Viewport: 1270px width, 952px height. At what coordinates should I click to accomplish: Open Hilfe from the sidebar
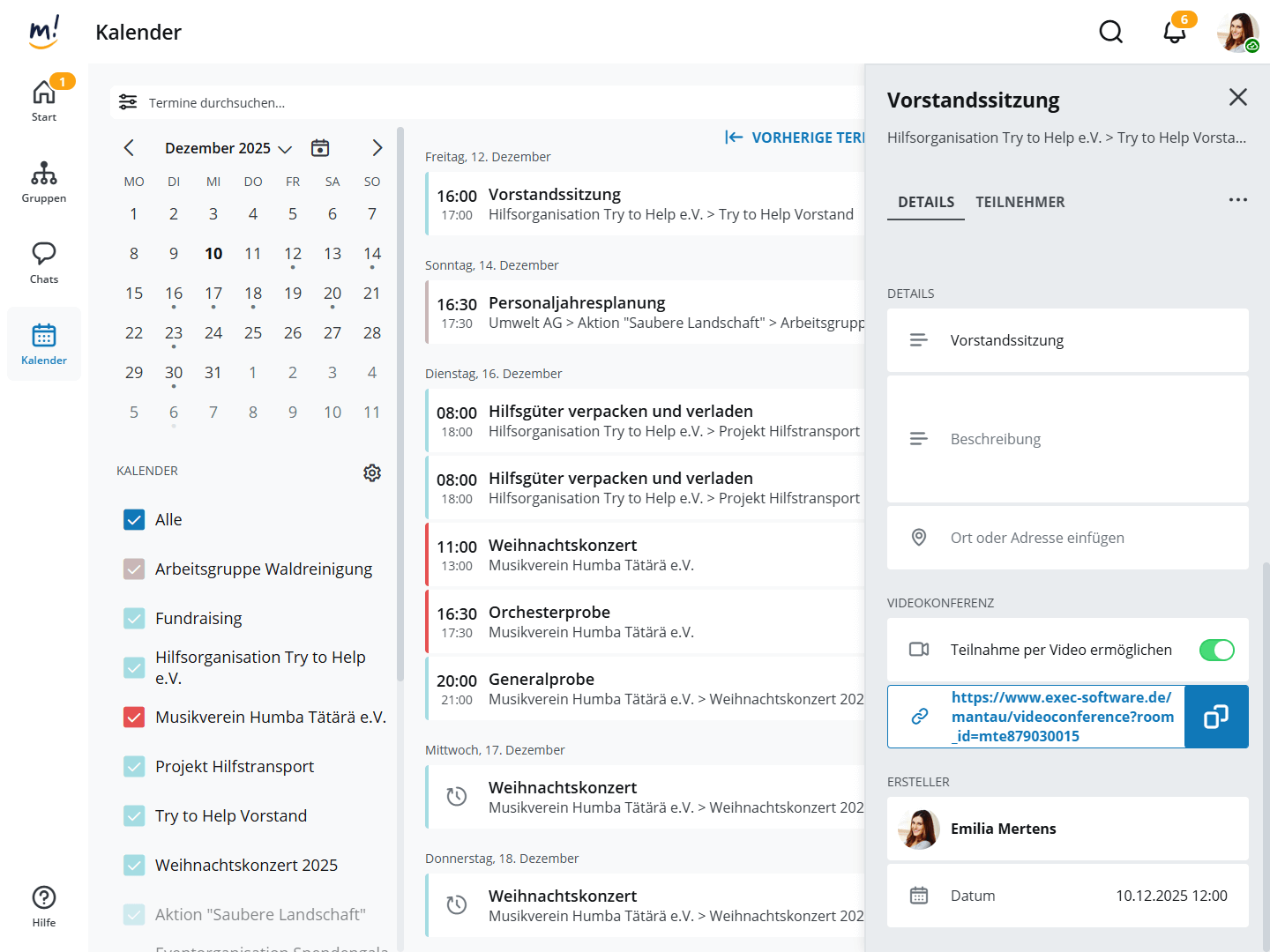point(44,906)
